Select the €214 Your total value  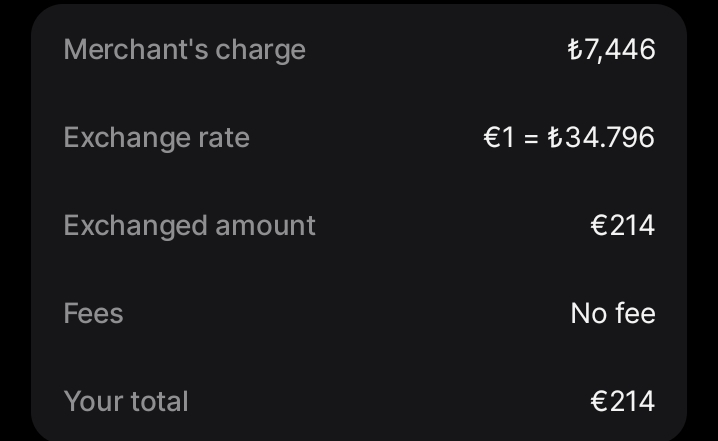coord(623,401)
